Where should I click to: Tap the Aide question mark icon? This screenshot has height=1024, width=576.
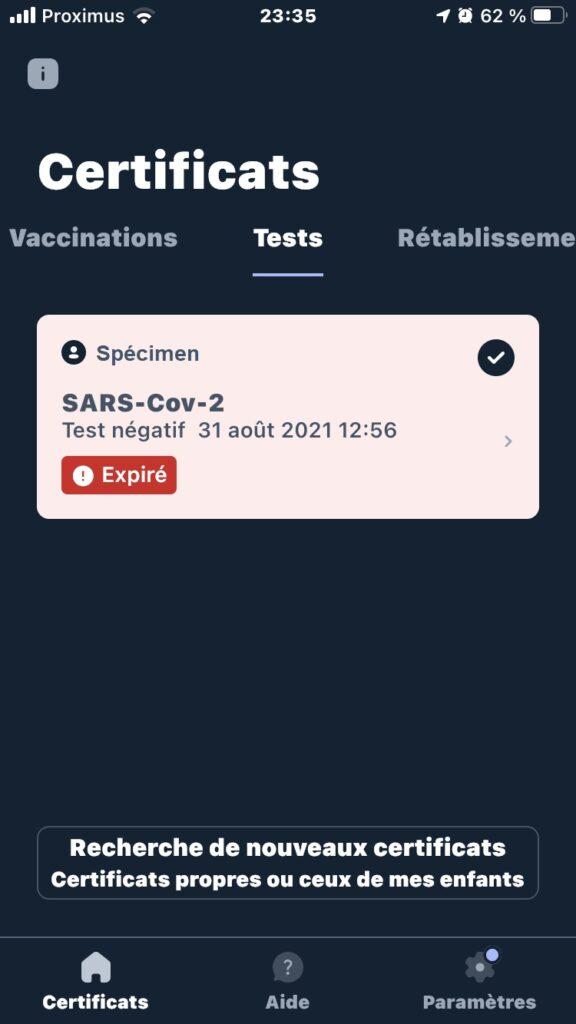point(287,967)
